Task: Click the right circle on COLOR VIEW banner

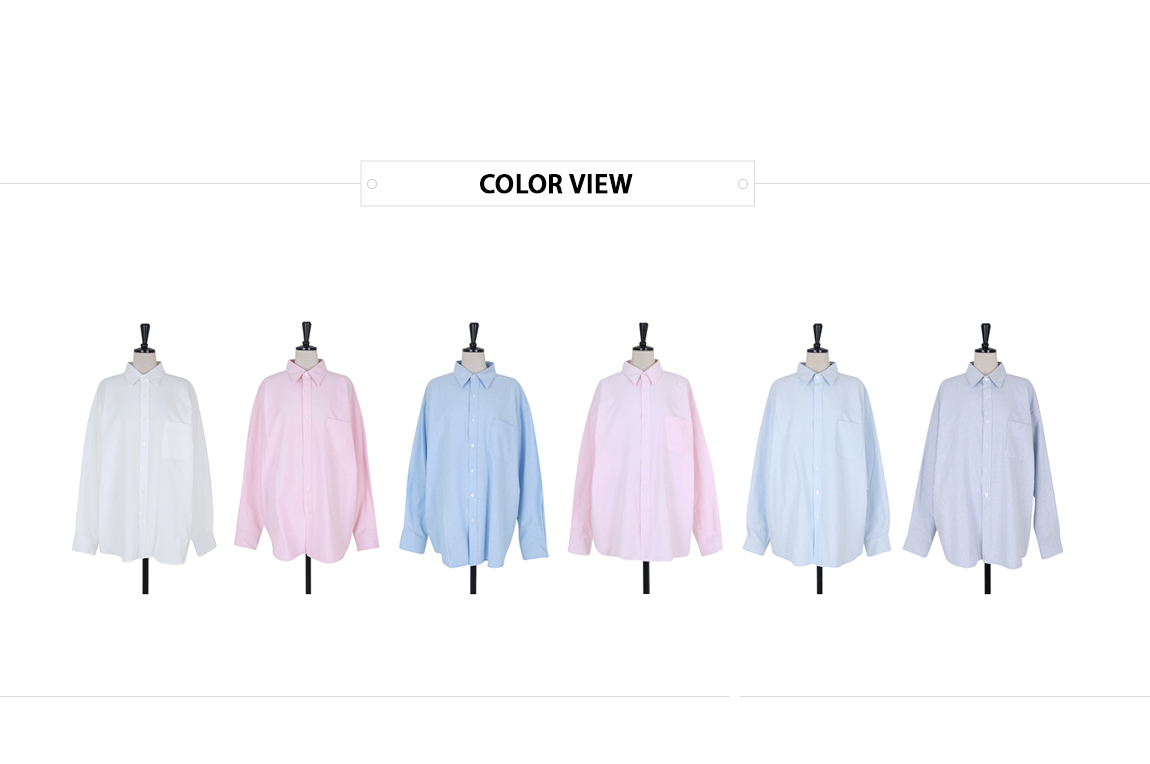Action: point(743,184)
